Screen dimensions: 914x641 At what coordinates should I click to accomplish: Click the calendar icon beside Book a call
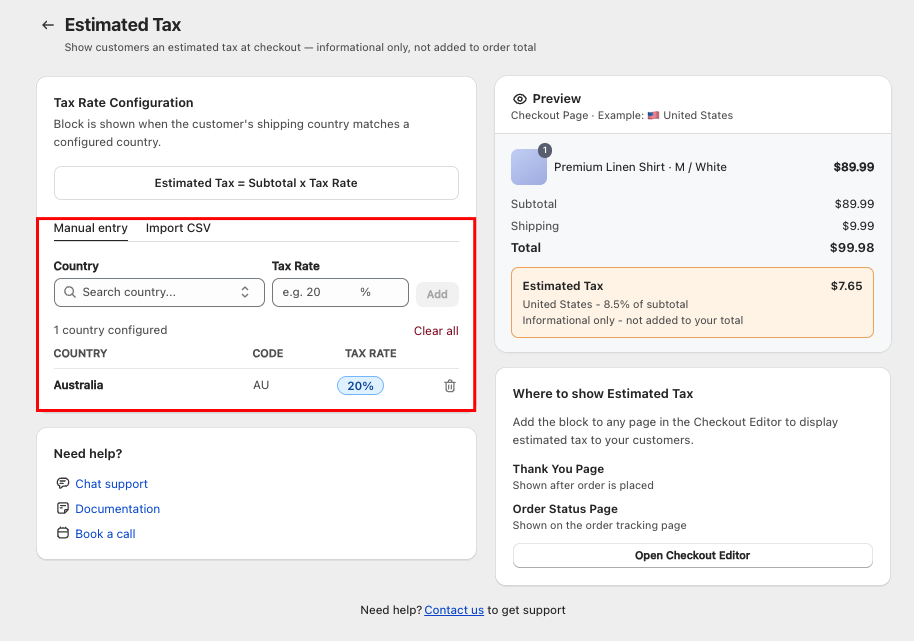tap(62, 533)
